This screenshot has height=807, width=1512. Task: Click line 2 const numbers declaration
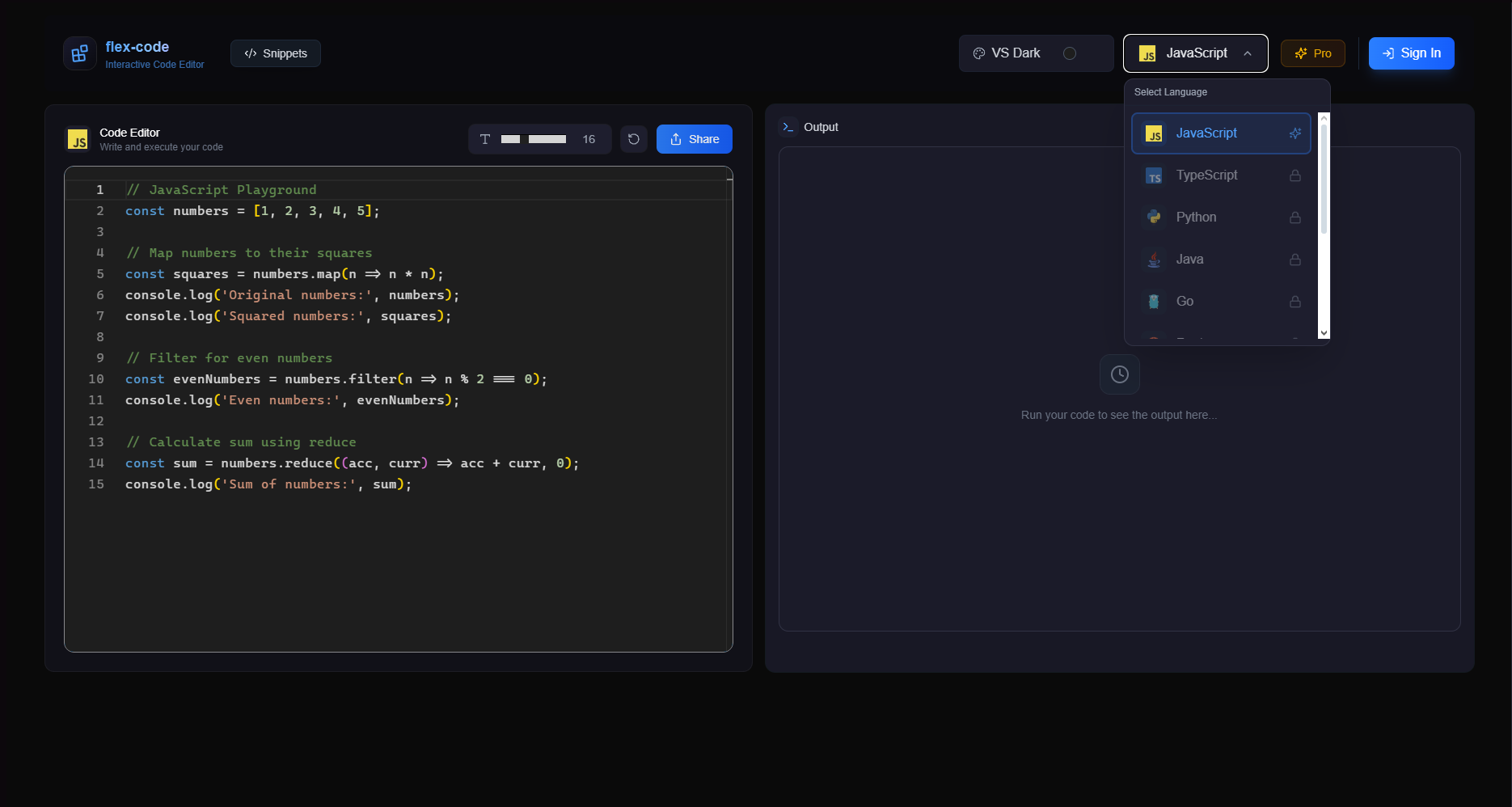tap(252, 211)
